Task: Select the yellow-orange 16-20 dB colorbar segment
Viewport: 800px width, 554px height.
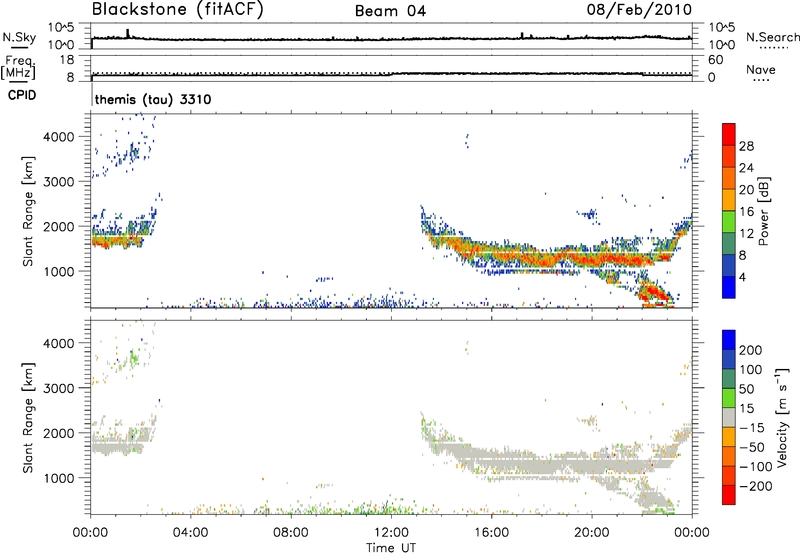Action: [729, 200]
